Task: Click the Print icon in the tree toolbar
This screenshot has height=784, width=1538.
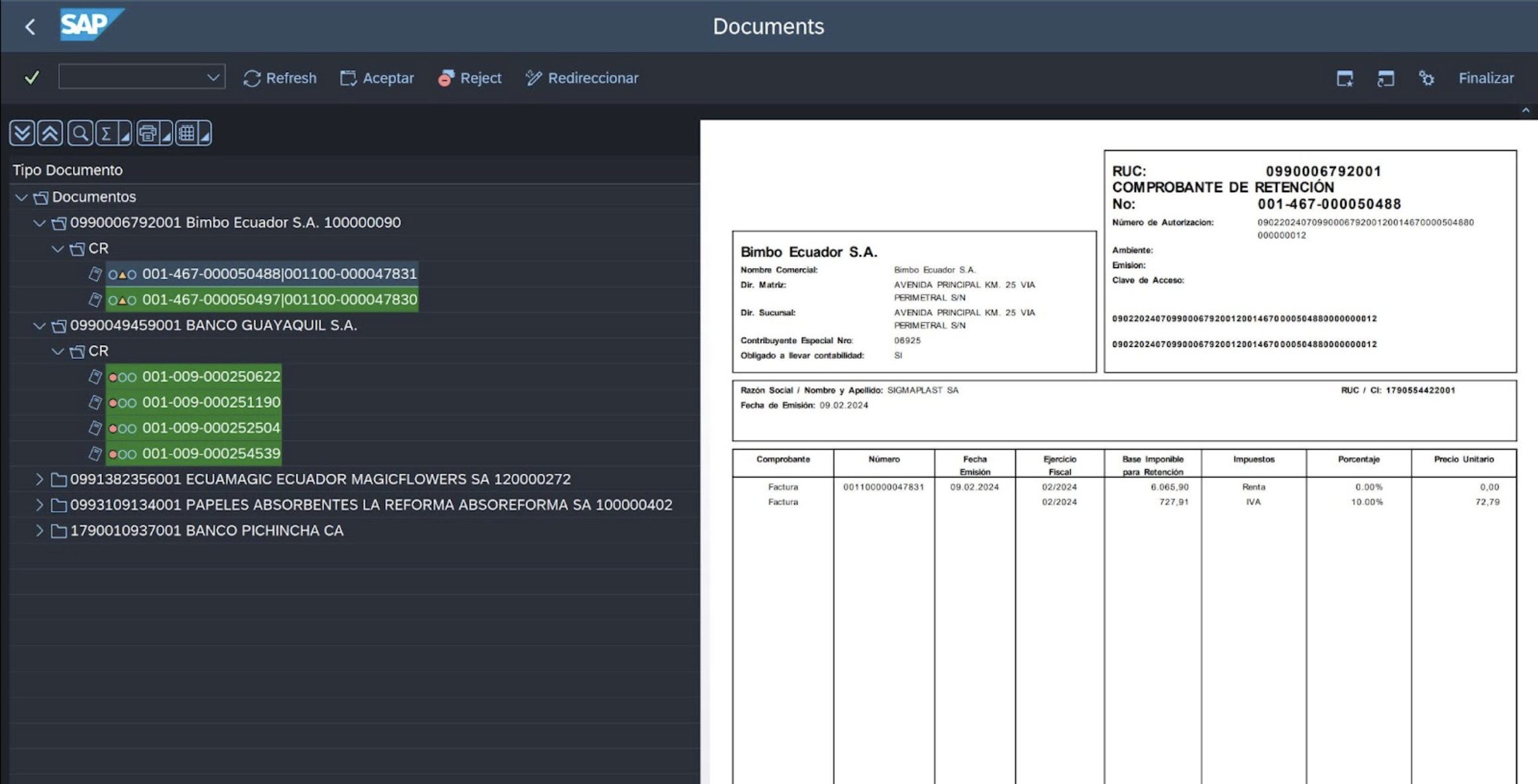Action: [x=148, y=133]
